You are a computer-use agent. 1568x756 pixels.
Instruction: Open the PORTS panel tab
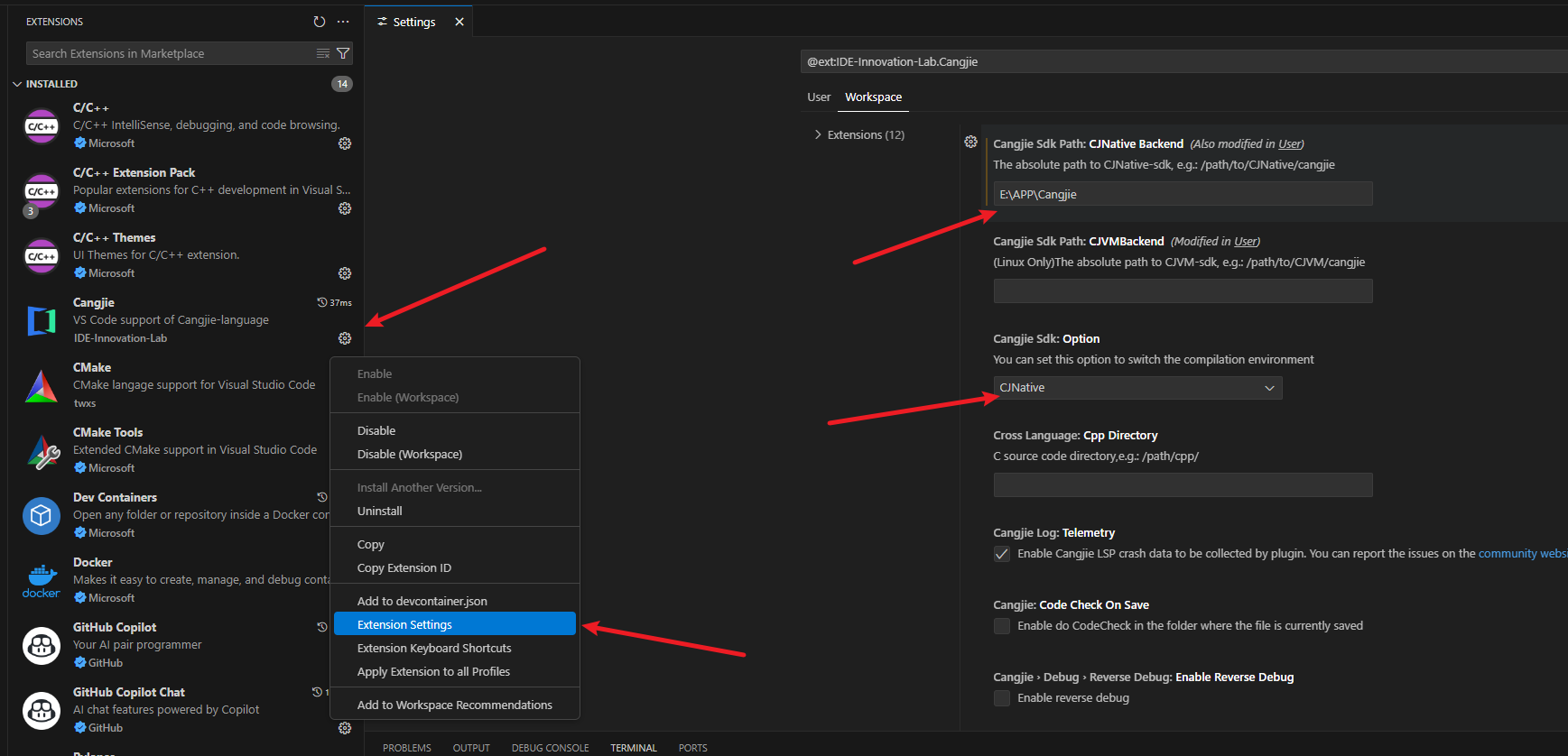pos(693,748)
